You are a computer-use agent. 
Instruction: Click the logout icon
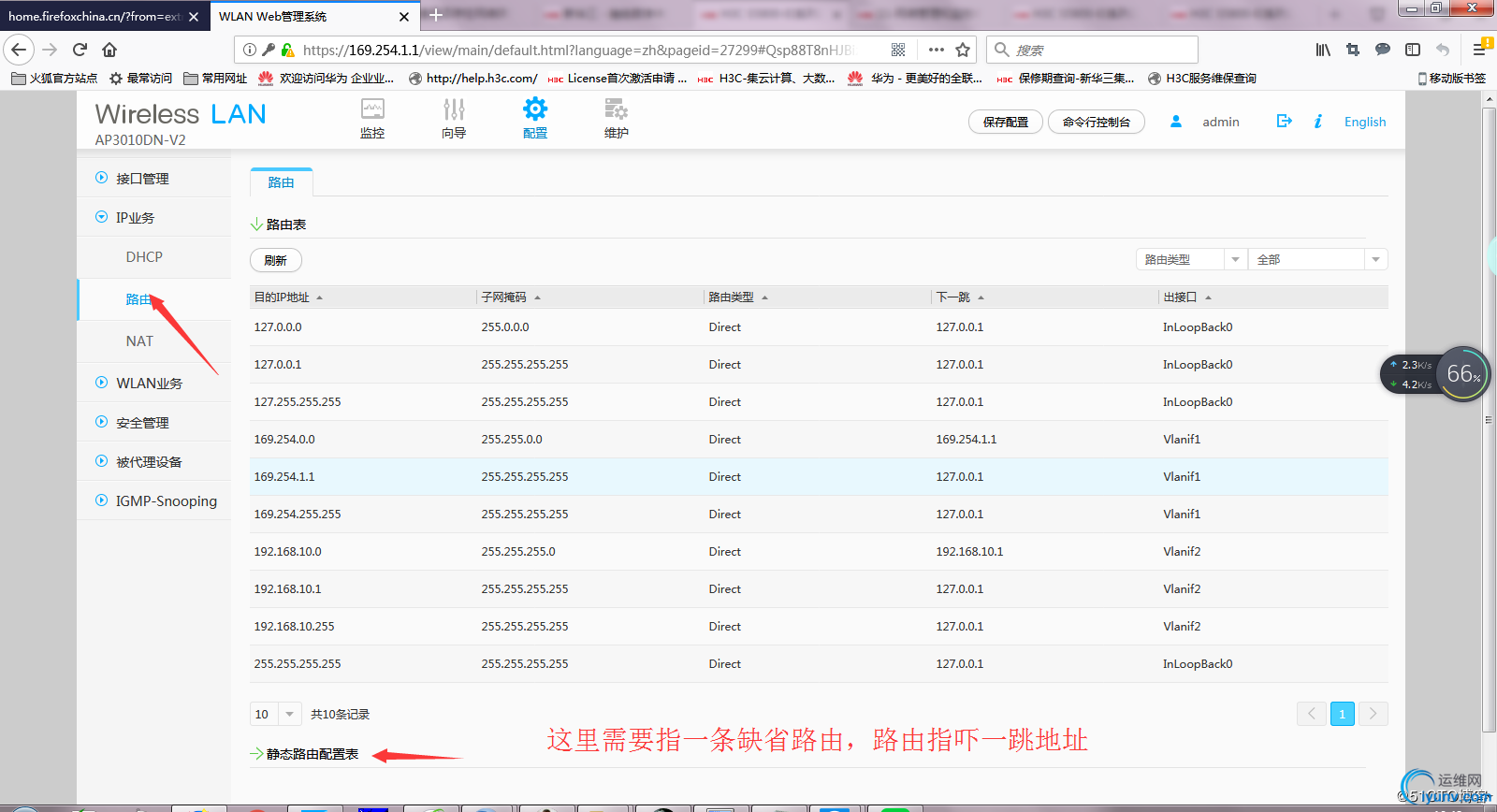pyautogui.click(x=1285, y=121)
